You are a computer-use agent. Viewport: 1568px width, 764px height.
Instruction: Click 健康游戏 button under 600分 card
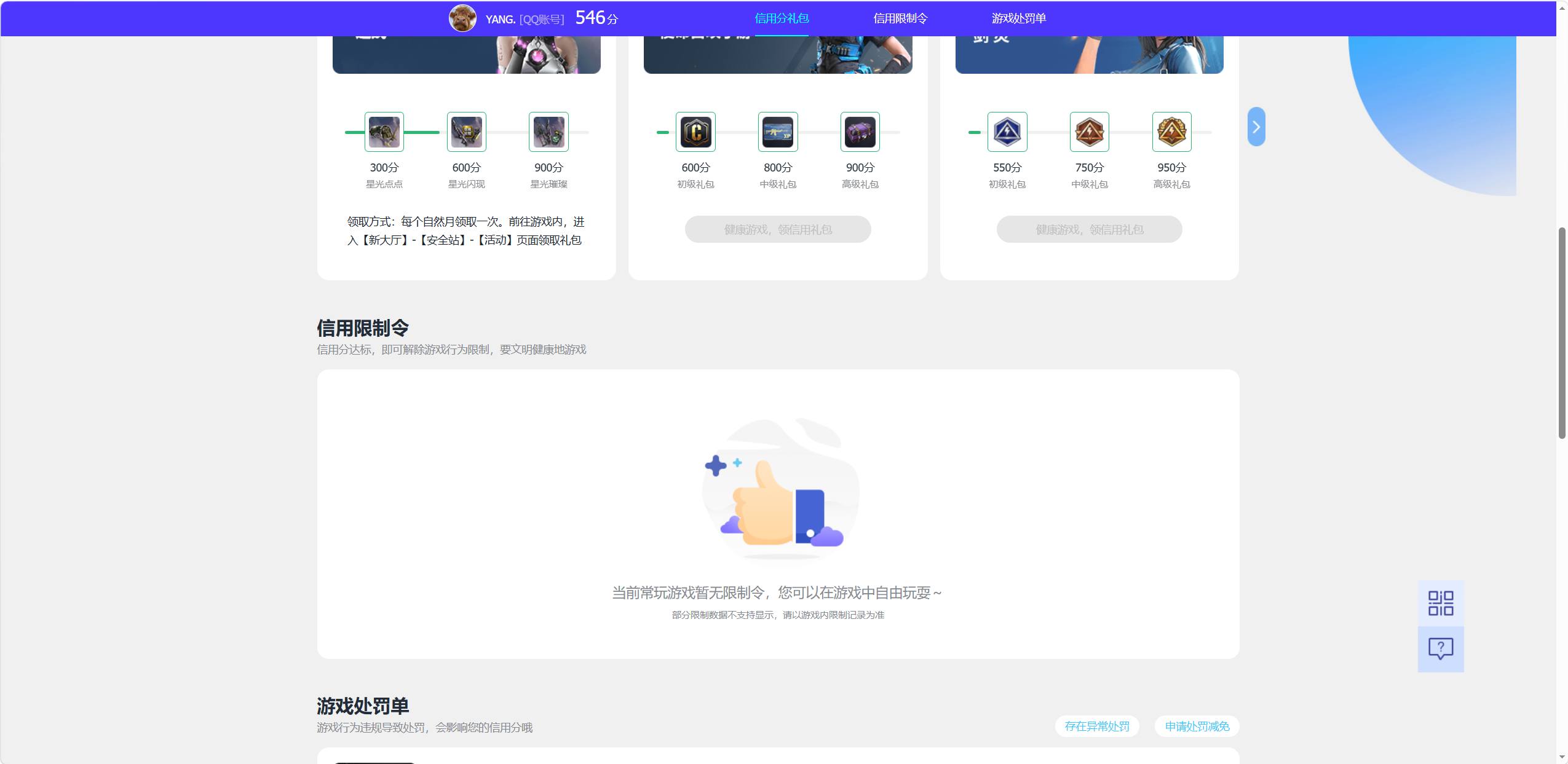pyautogui.click(x=778, y=229)
